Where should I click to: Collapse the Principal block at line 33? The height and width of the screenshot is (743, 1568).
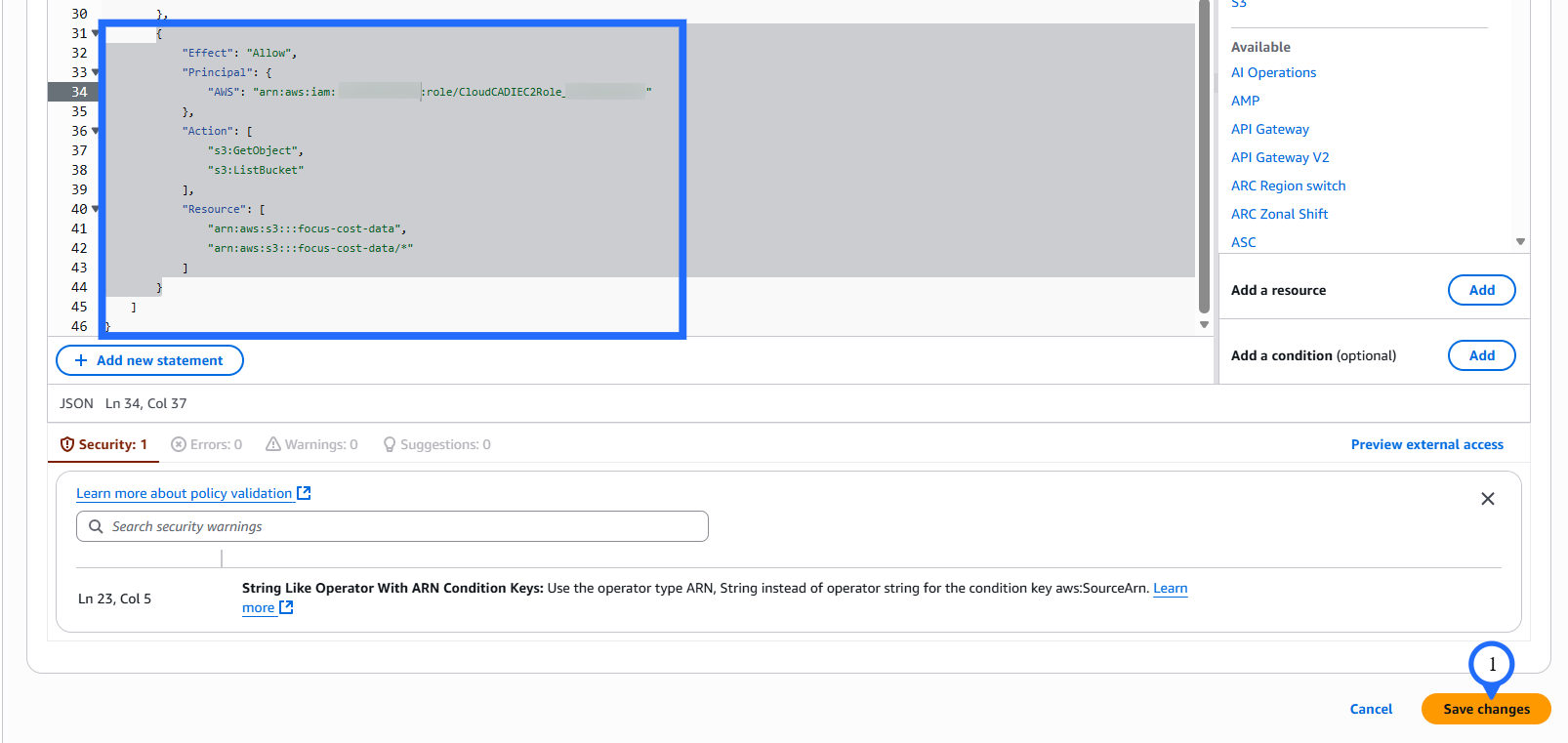pos(96,72)
